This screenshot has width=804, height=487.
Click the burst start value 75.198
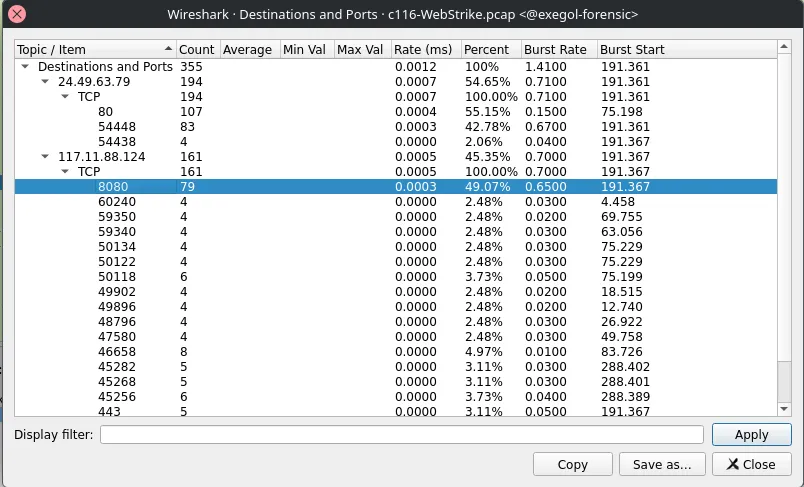621,112
